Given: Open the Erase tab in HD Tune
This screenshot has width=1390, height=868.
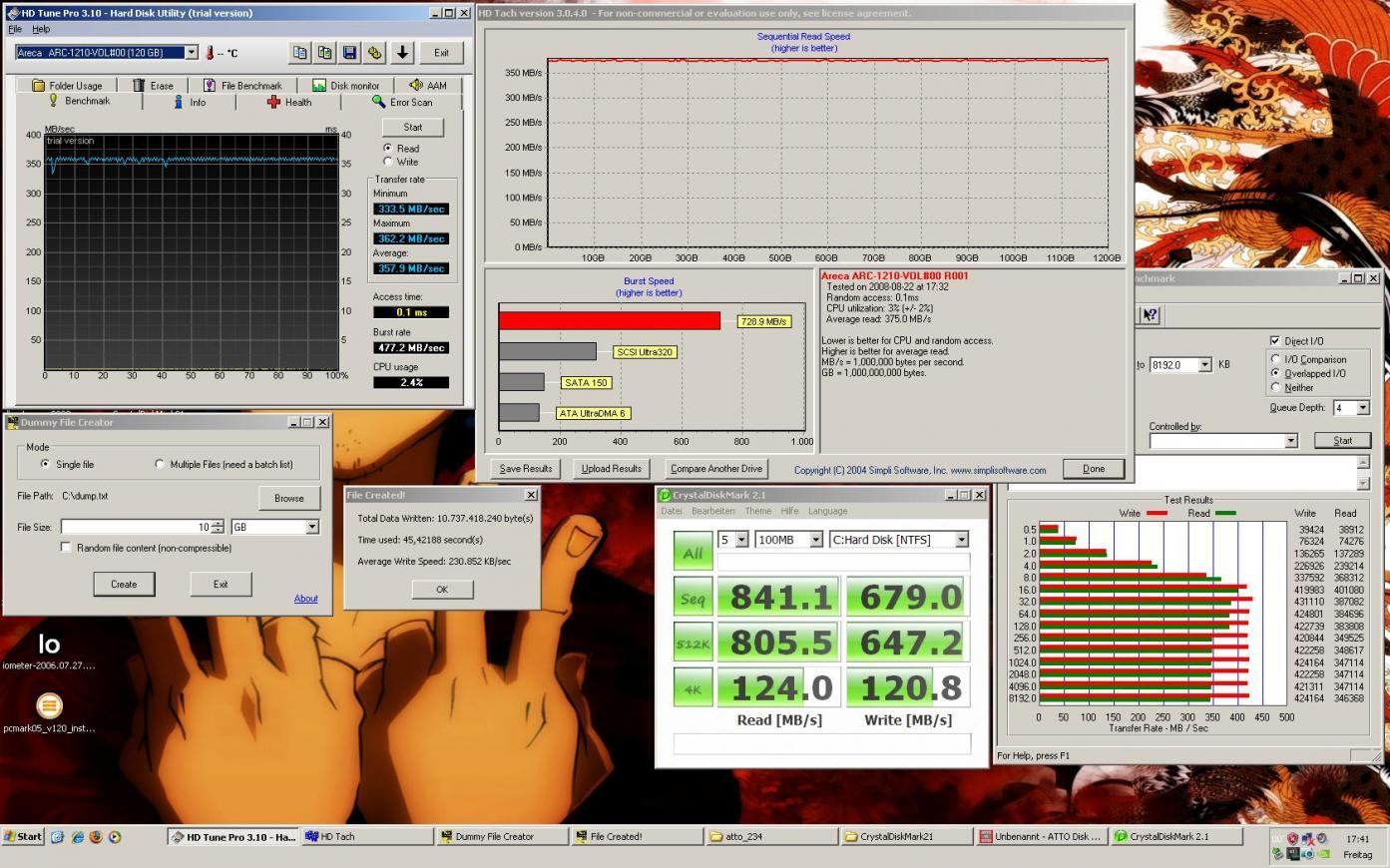Looking at the screenshot, I should 154,86.
